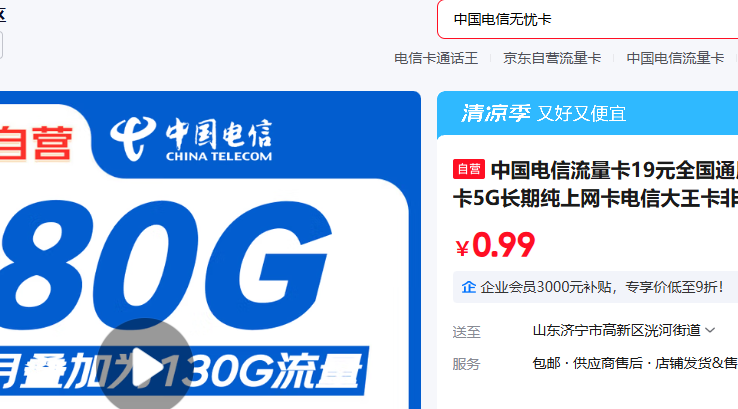
Task: Click the 叠加130G流量 strip on the image
Action: (184, 372)
